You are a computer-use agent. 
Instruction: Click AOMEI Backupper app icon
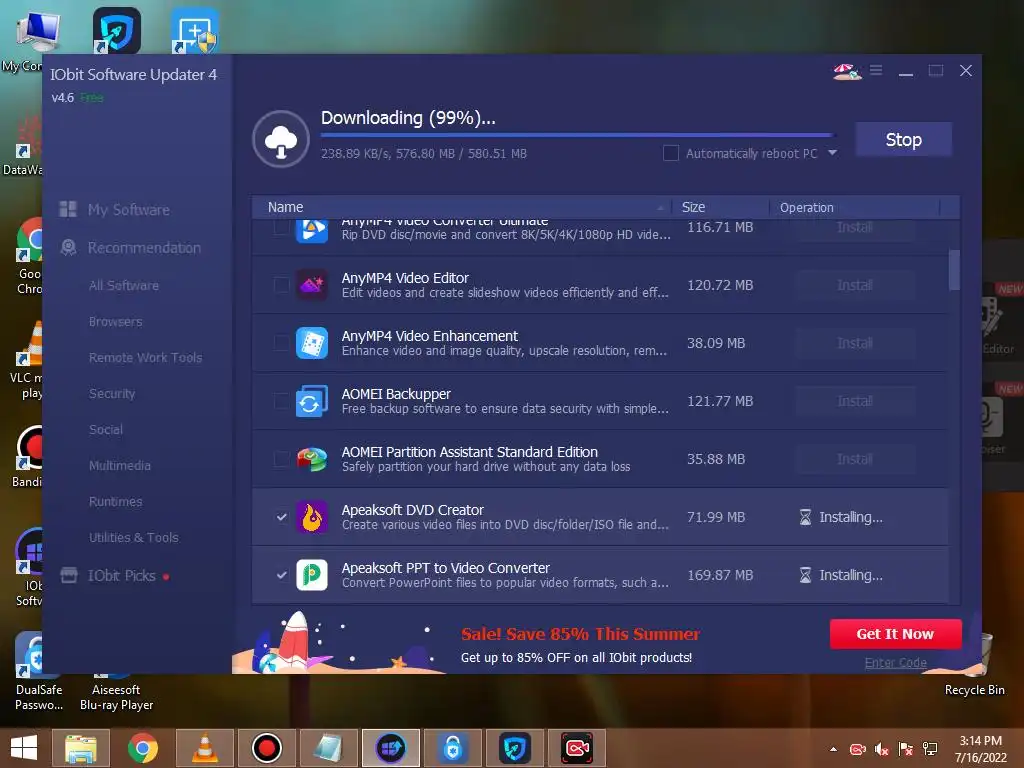tap(312, 401)
